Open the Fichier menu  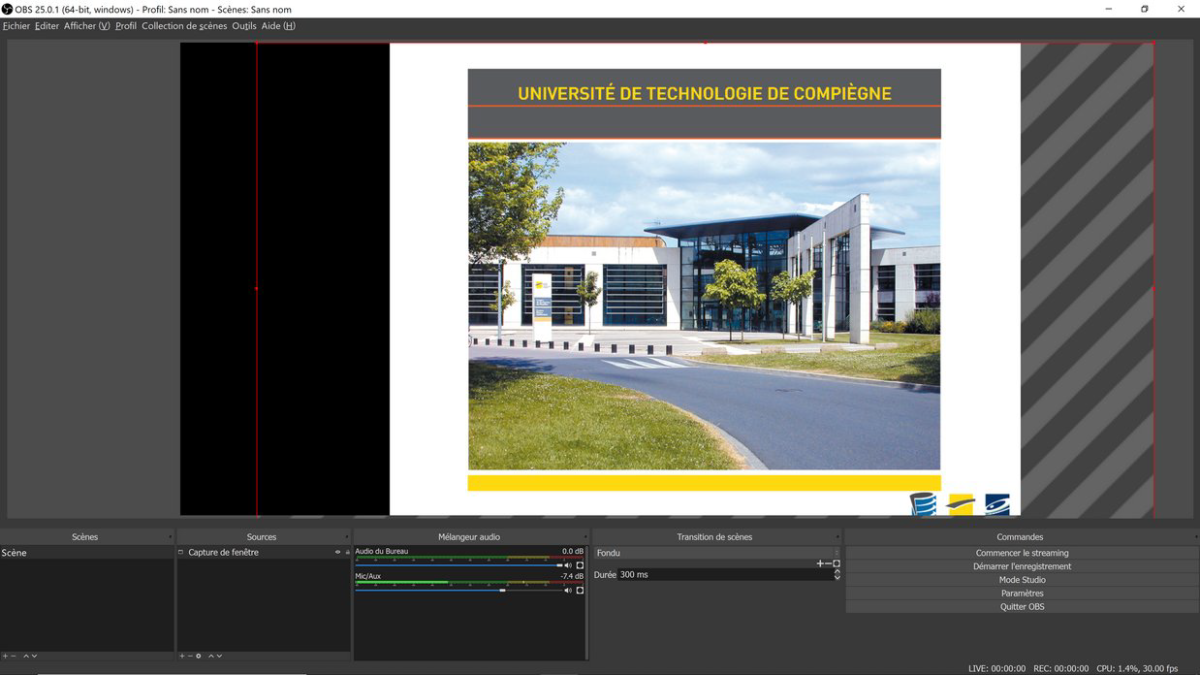pyautogui.click(x=16, y=26)
